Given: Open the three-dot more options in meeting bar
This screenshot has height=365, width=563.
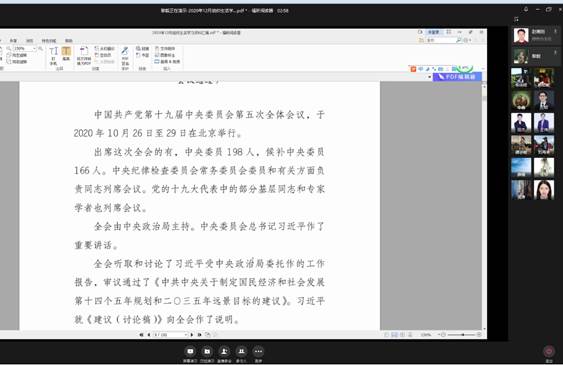Looking at the screenshot, I should point(259,351).
